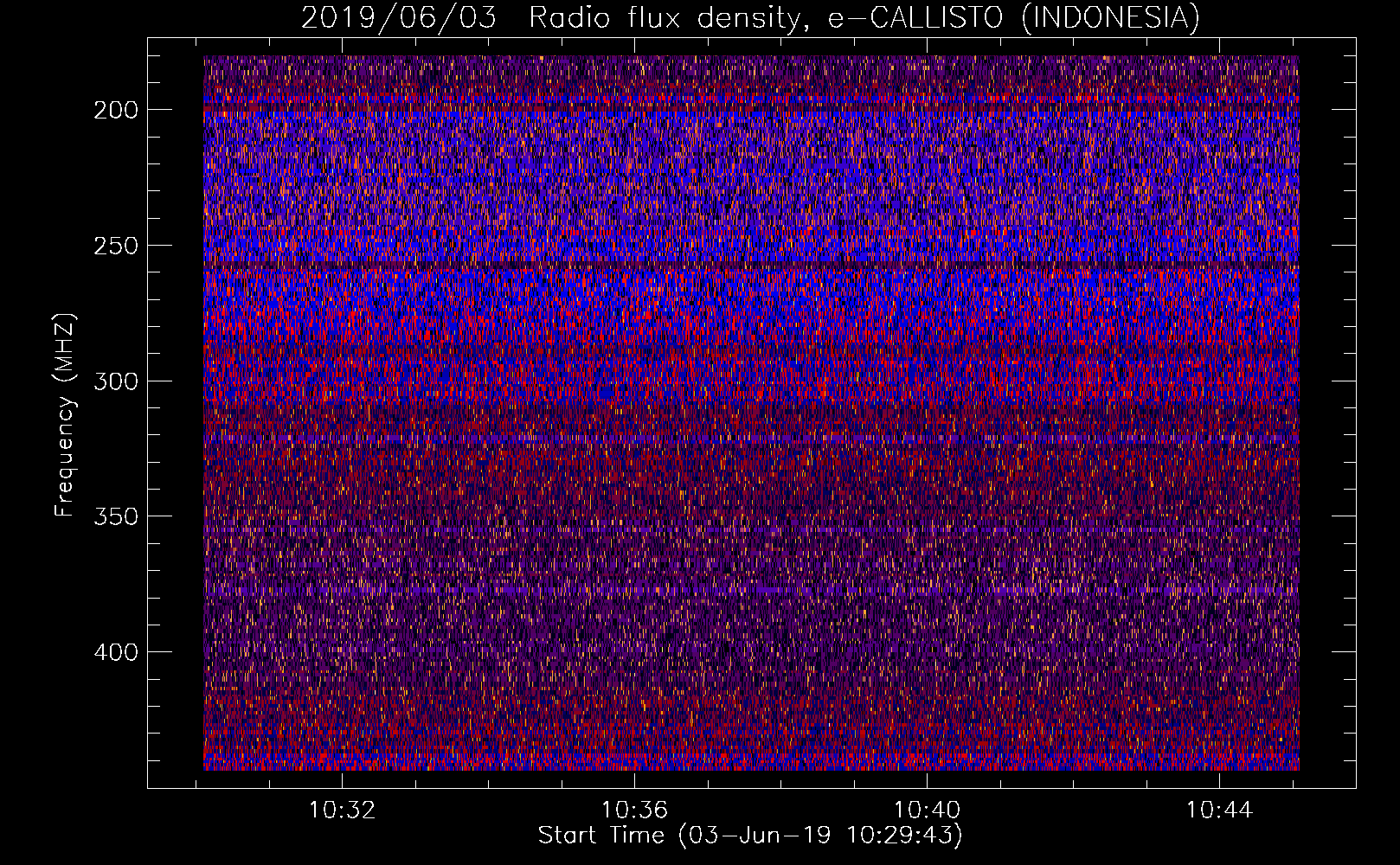This screenshot has height=865, width=1400.
Task: Click the "250" frequency tick label
Action: point(115,246)
